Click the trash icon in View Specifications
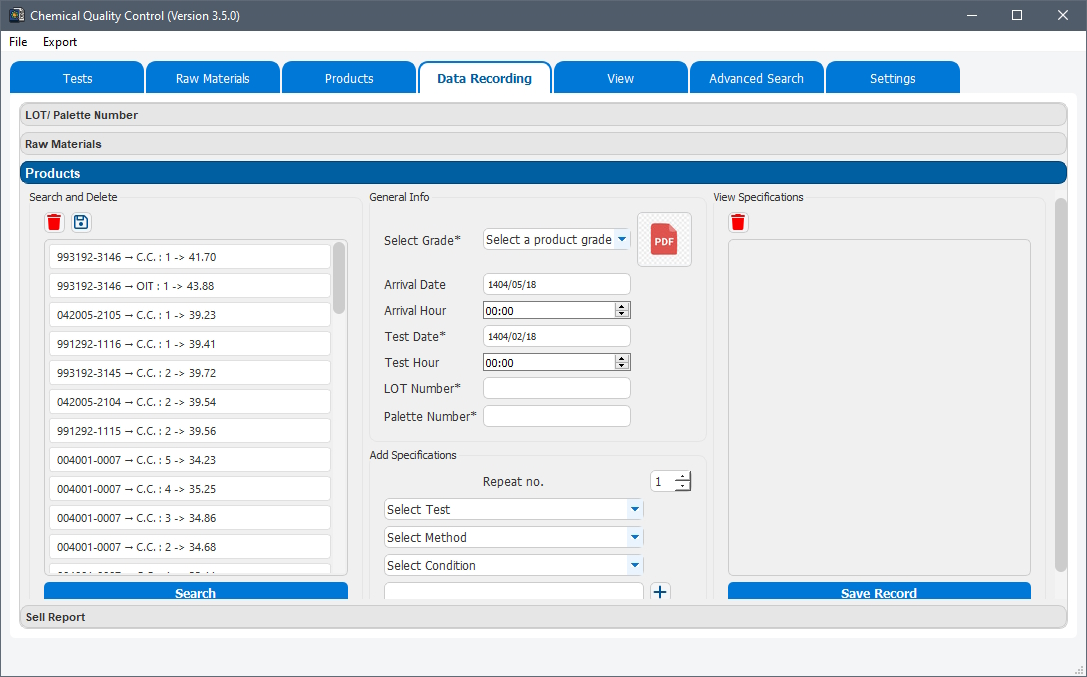The width and height of the screenshot is (1087, 677). tap(738, 222)
